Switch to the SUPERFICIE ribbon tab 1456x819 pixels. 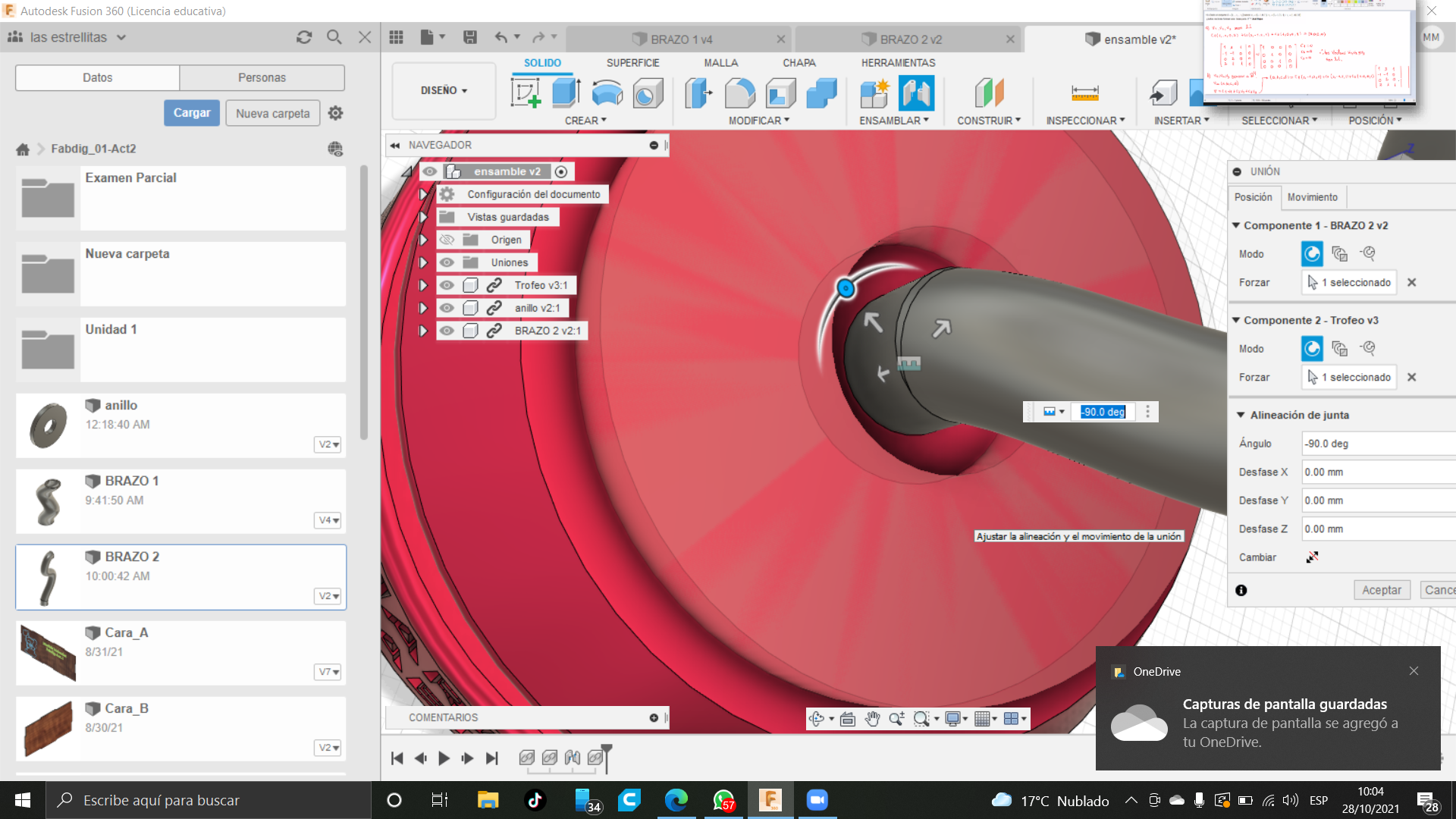pyautogui.click(x=632, y=63)
